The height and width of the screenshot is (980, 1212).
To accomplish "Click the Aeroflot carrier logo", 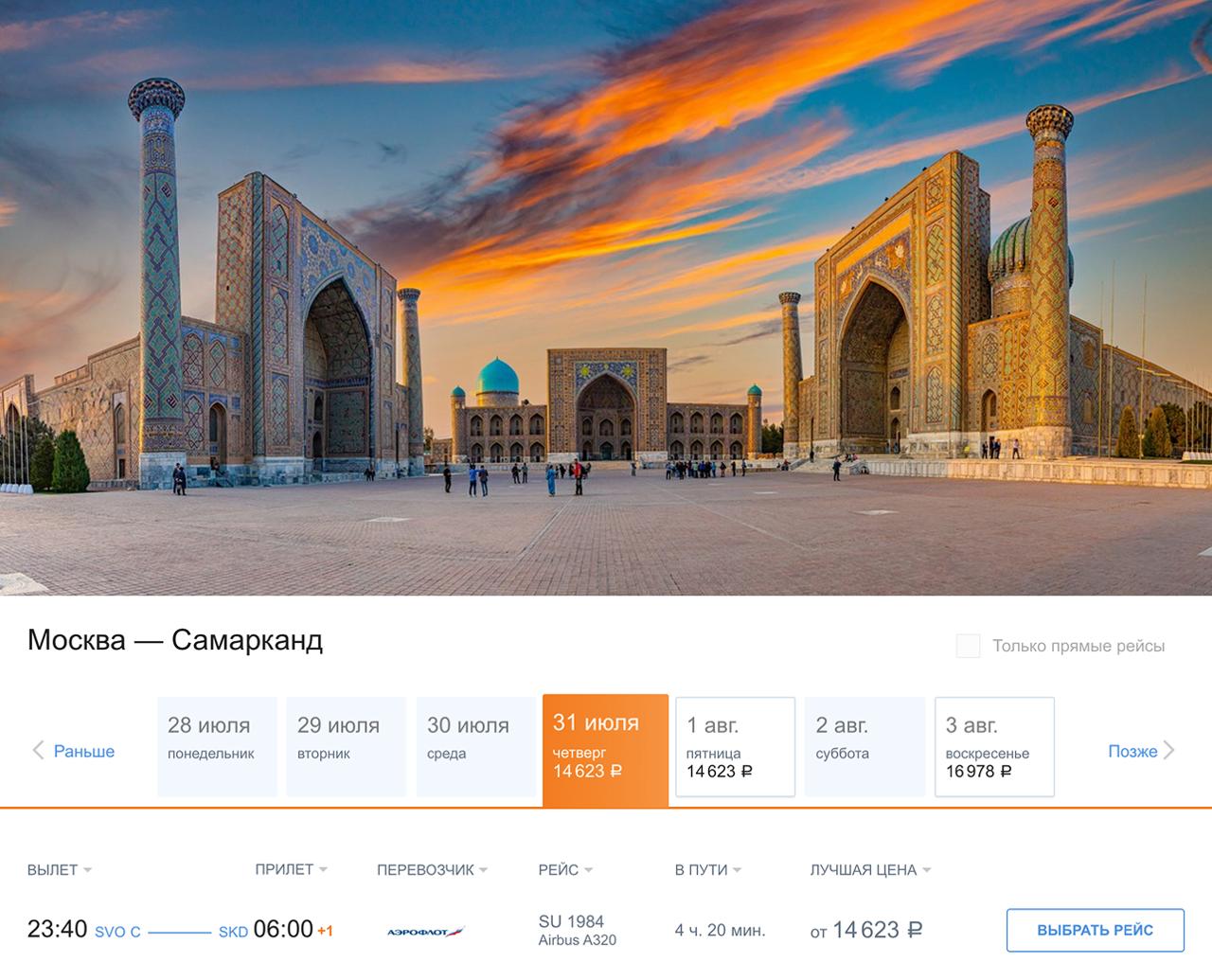I will click(x=426, y=932).
